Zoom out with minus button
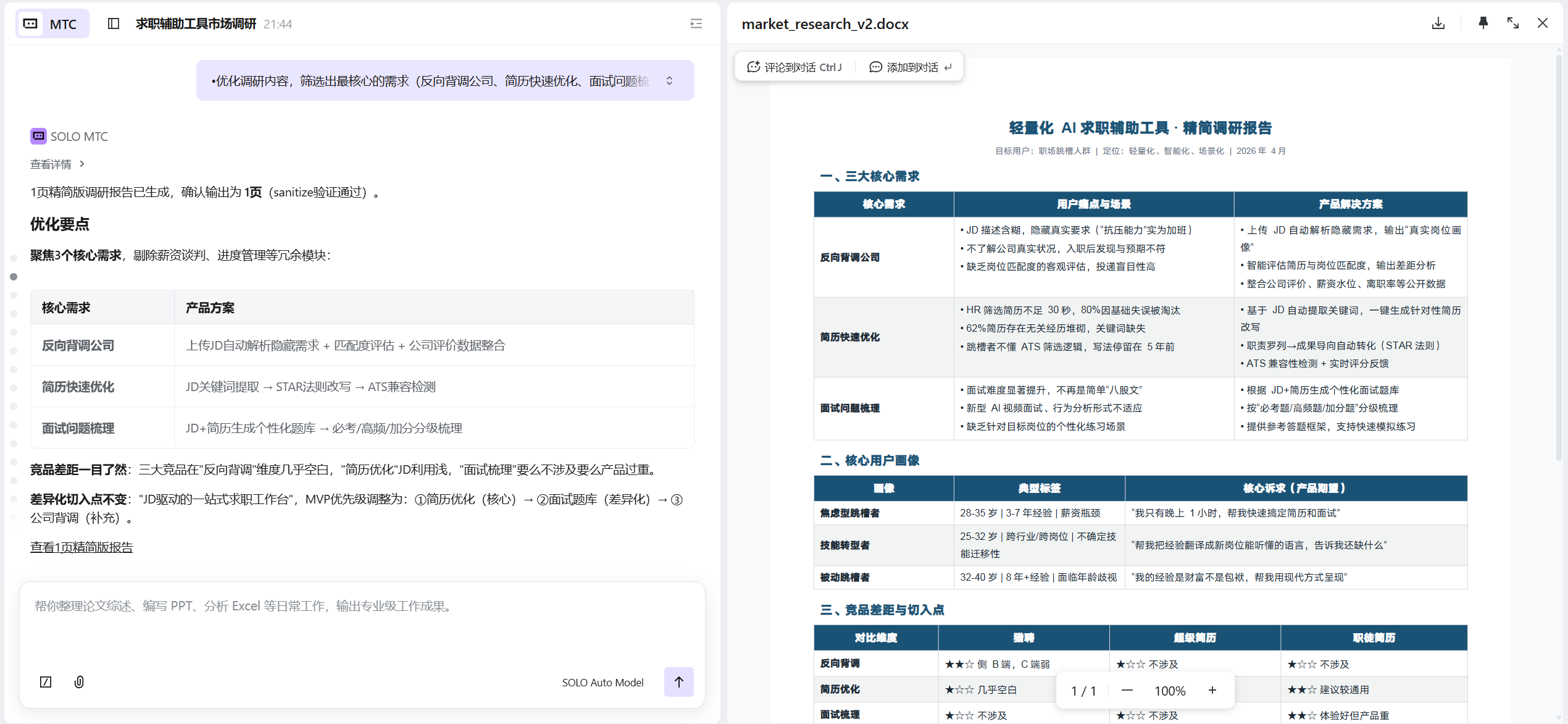The height and width of the screenshot is (724, 1568). click(x=1127, y=691)
